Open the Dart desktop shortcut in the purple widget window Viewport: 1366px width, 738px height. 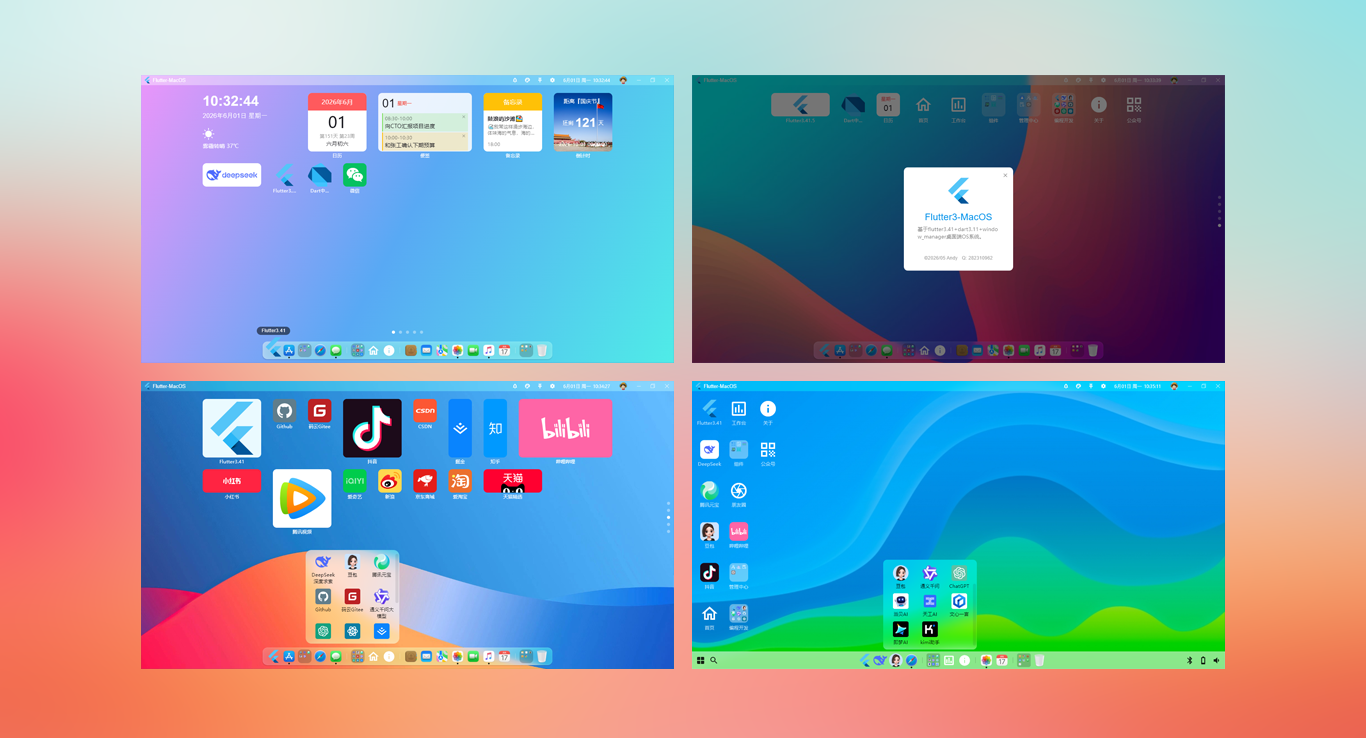320,175
